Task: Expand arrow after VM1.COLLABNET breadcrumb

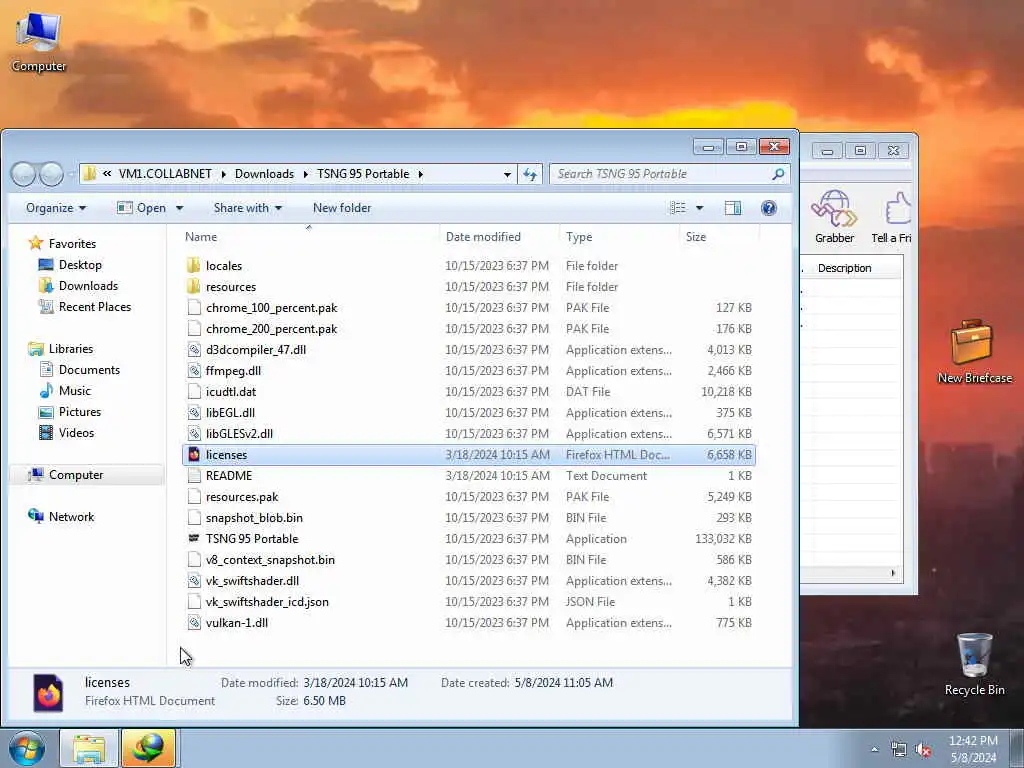Action: pos(223,174)
